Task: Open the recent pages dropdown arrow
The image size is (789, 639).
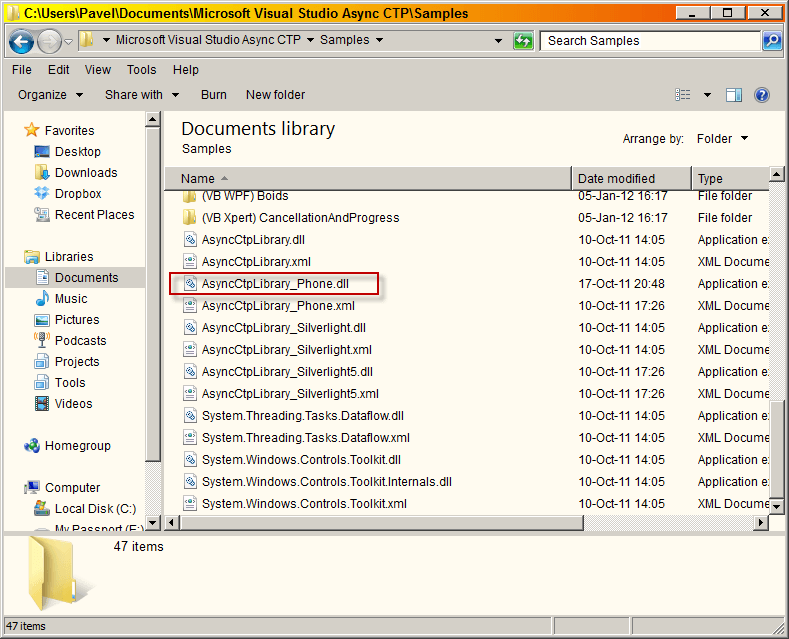Action: point(69,41)
